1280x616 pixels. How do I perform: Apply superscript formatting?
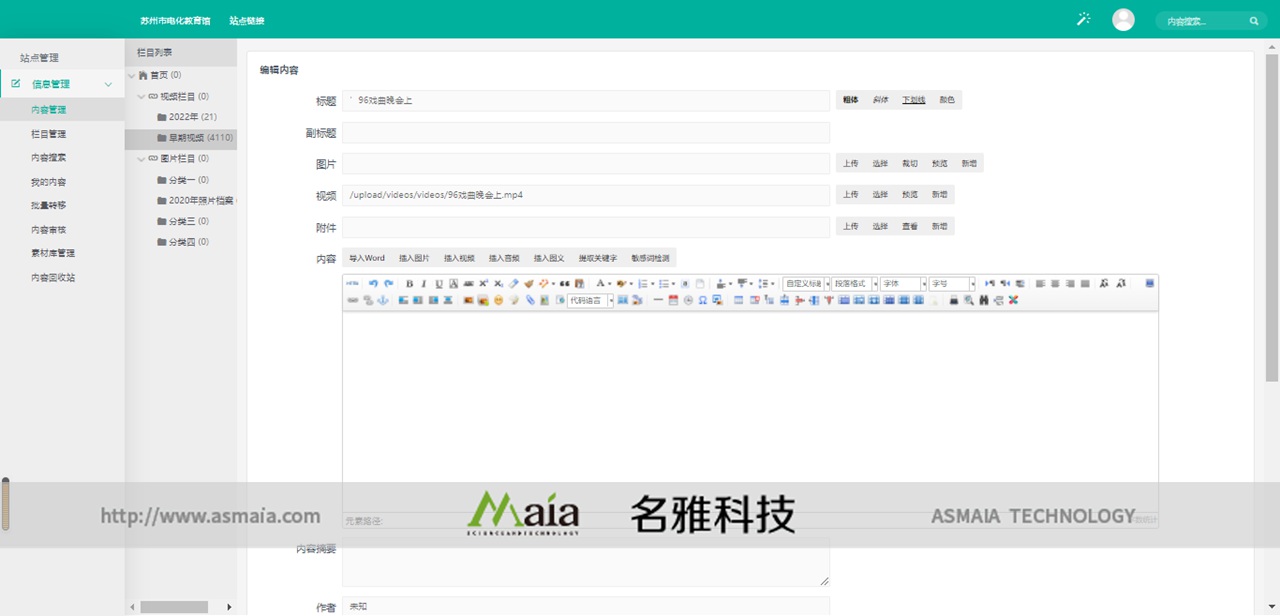click(x=483, y=284)
